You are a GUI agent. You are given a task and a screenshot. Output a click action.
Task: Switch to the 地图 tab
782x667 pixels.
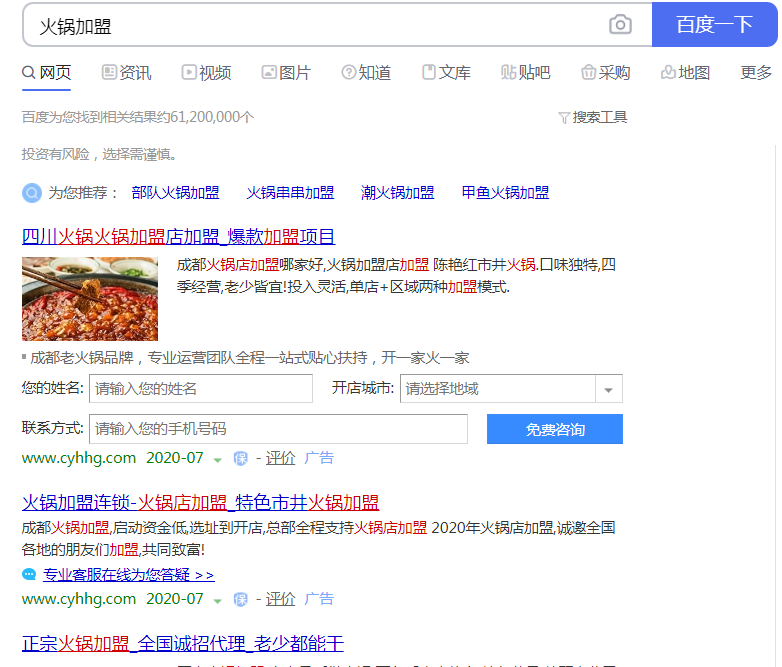click(686, 73)
